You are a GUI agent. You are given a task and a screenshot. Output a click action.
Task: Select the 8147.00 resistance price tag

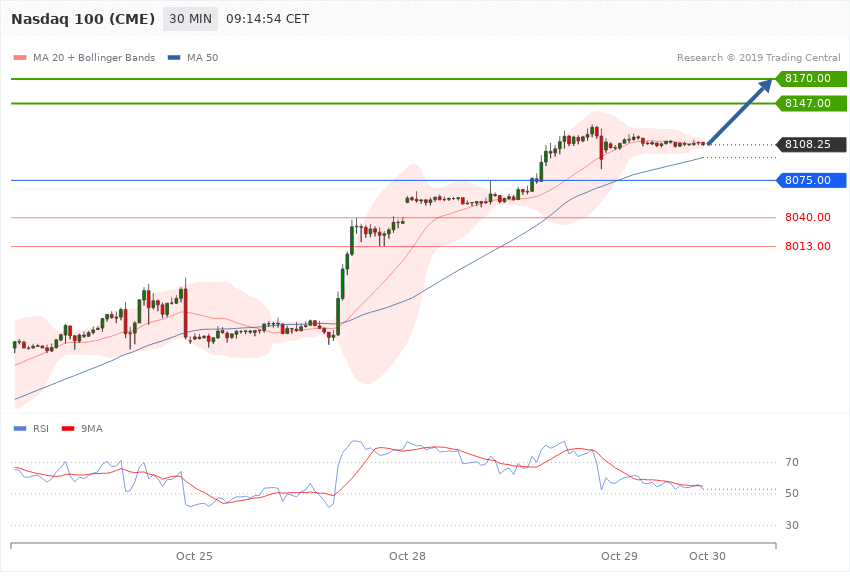pos(811,103)
